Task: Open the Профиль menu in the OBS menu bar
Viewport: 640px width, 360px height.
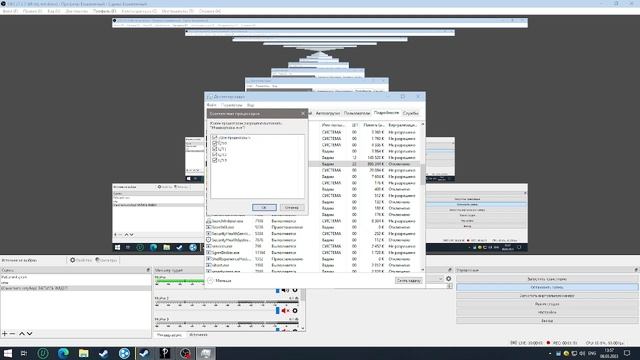Action: pyautogui.click(x=104, y=11)
